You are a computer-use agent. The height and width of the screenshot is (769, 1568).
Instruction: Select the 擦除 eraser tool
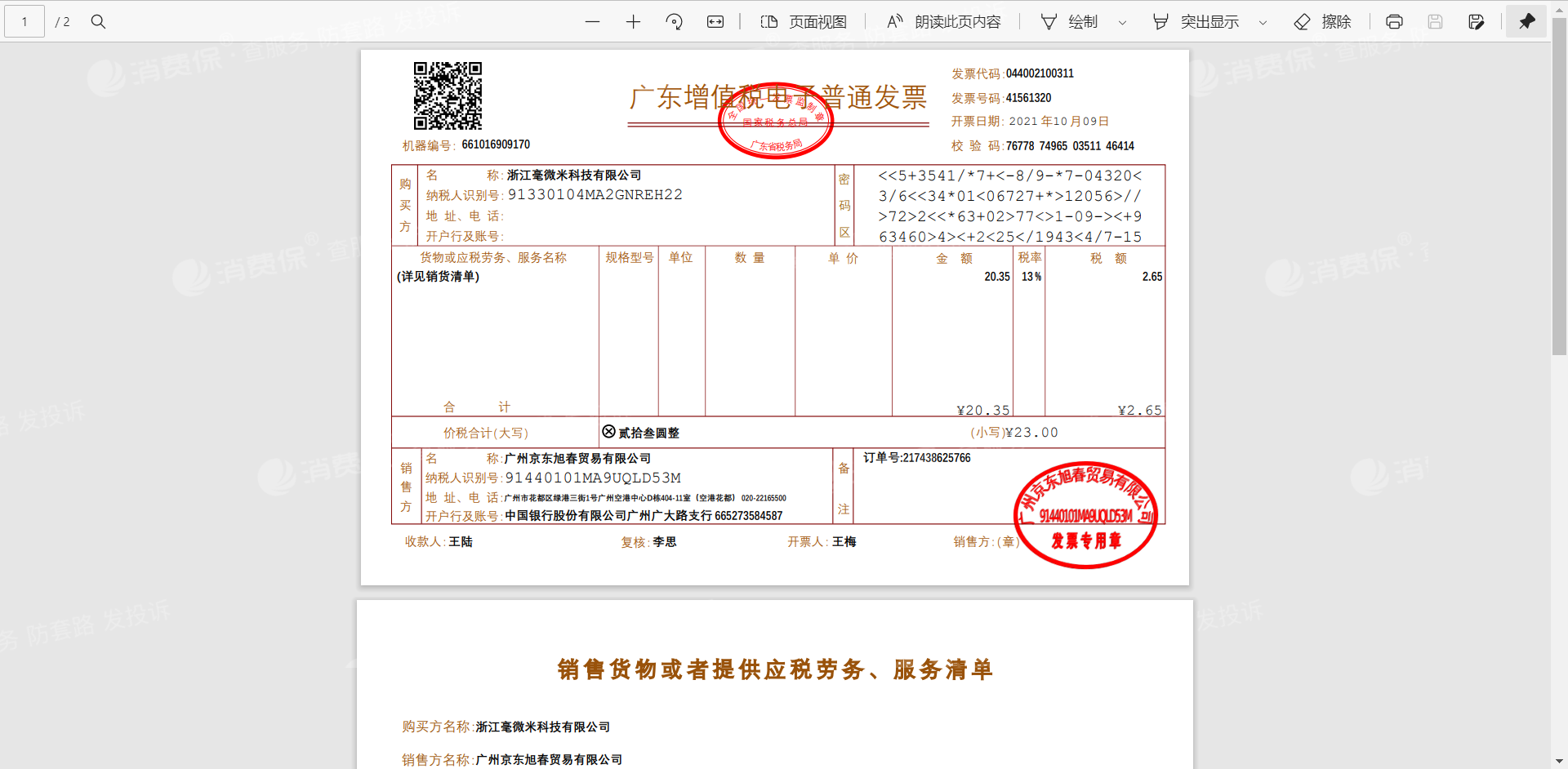tap(1323, 22)
